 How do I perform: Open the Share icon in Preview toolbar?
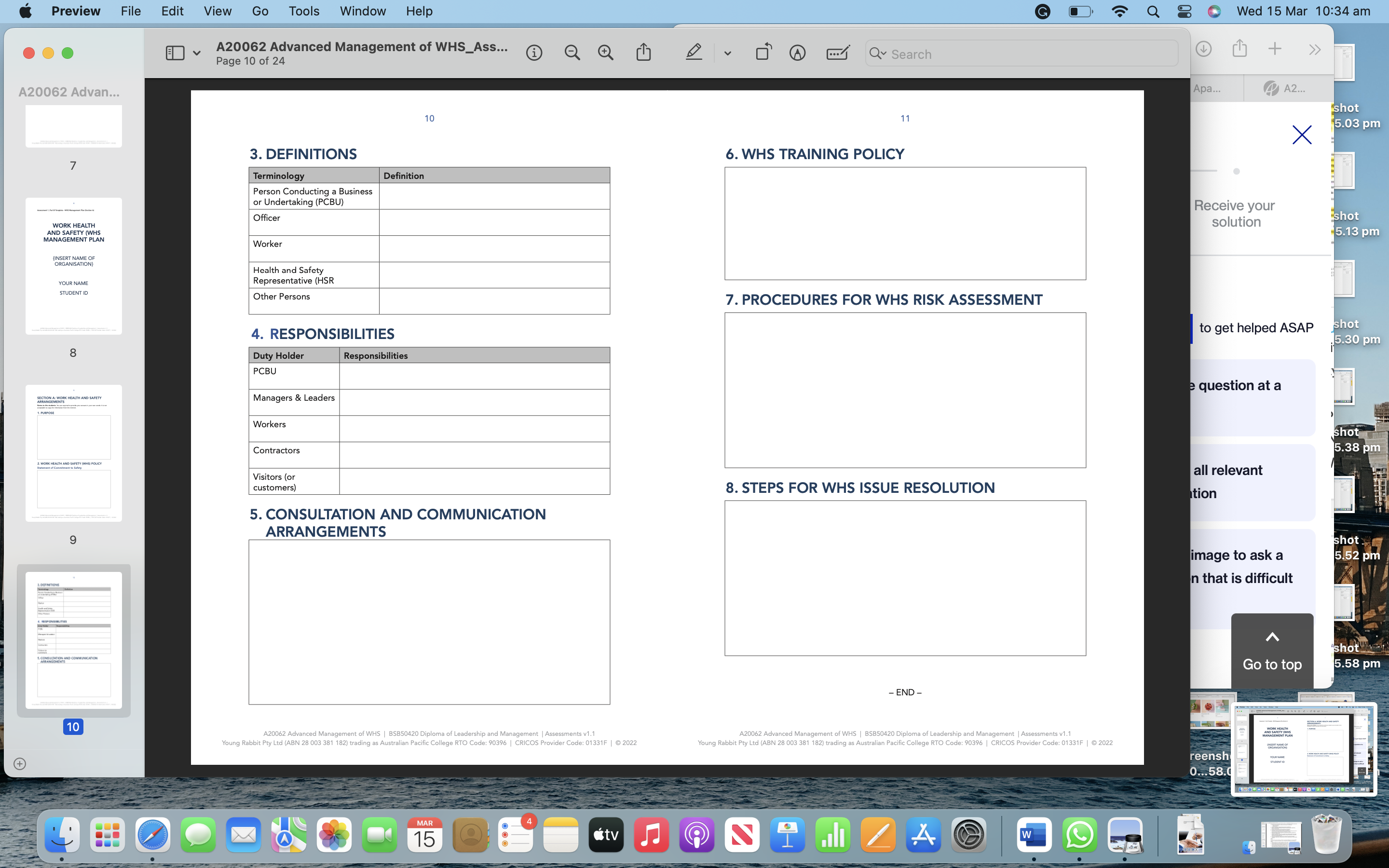tap(643, 53)
